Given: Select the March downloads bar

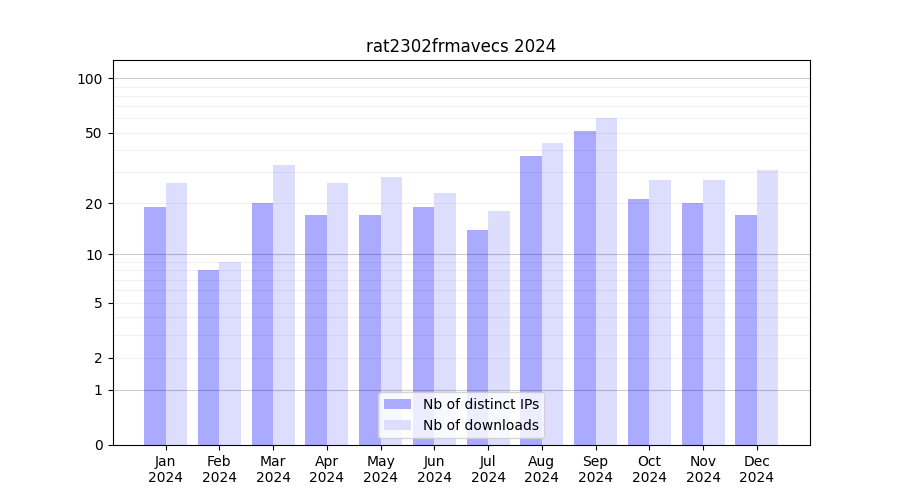Looking at the screenshot, I should pos(284,305).
